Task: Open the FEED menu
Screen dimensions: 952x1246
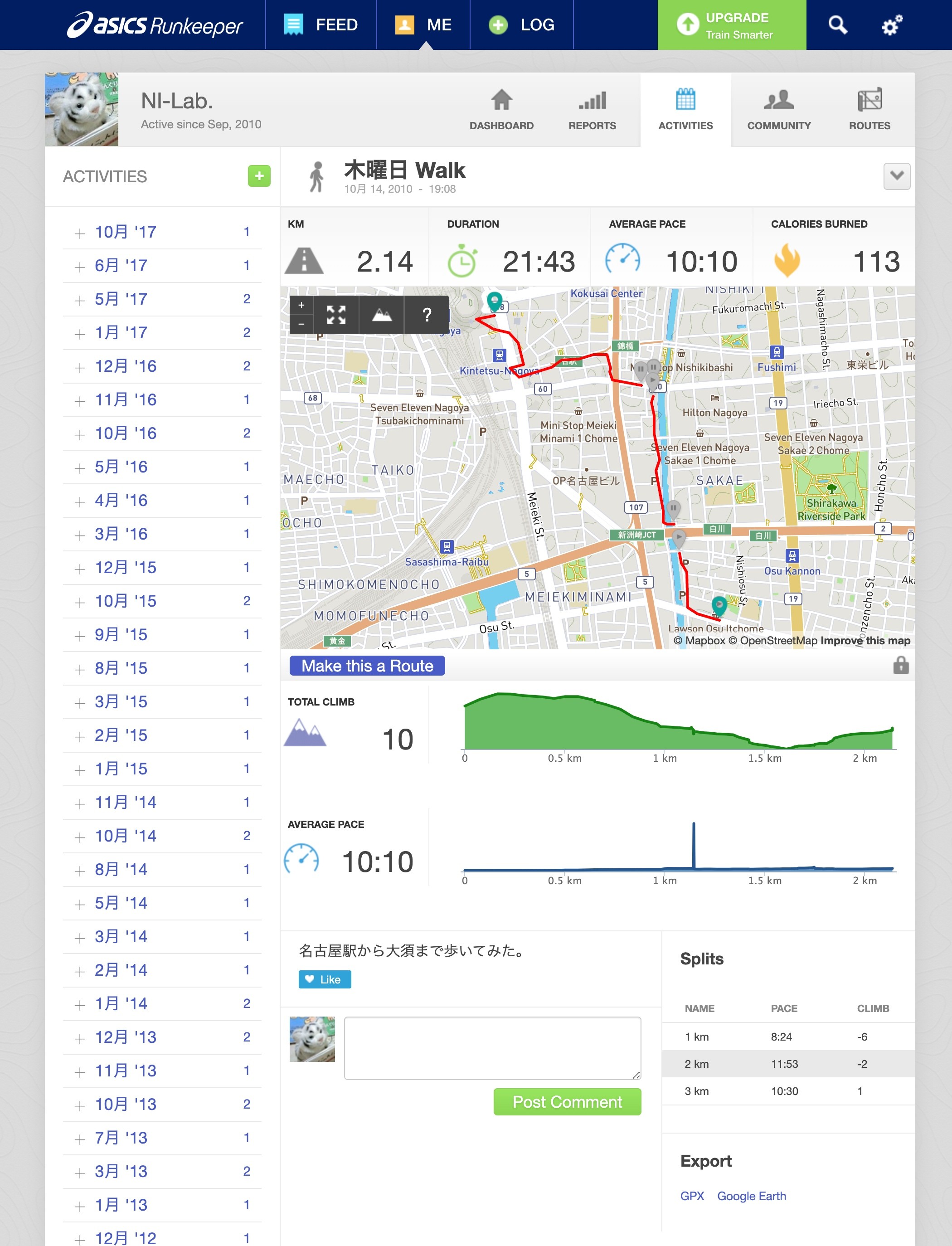Action: [x=321, y=25]
